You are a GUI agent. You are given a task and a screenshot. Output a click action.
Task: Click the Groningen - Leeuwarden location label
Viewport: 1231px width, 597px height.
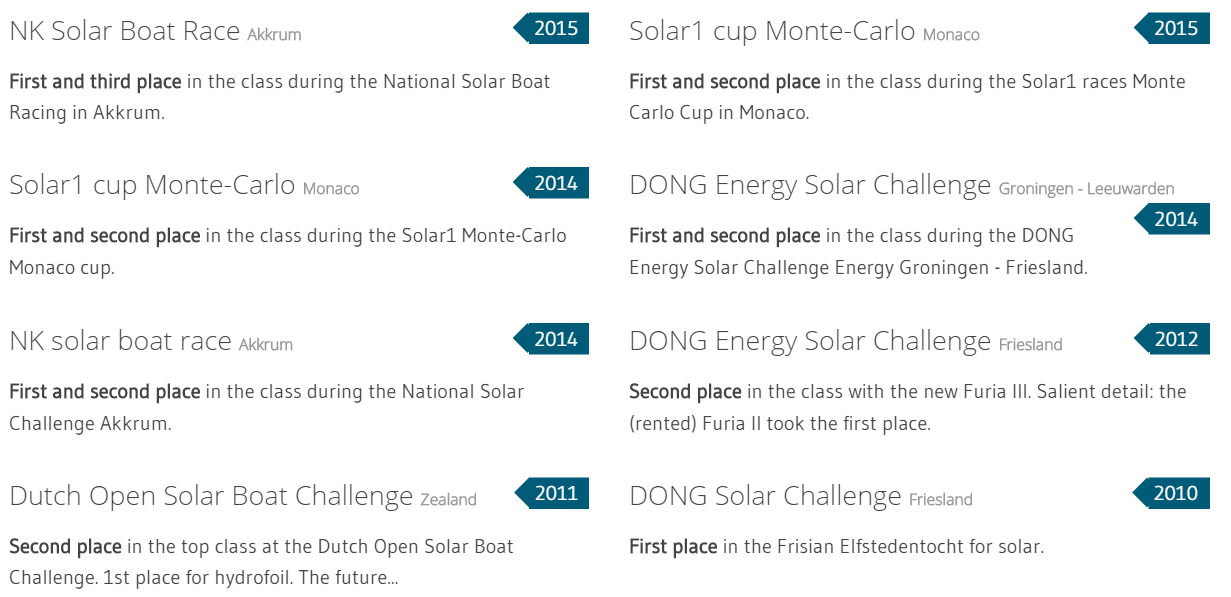(1086, 188)
